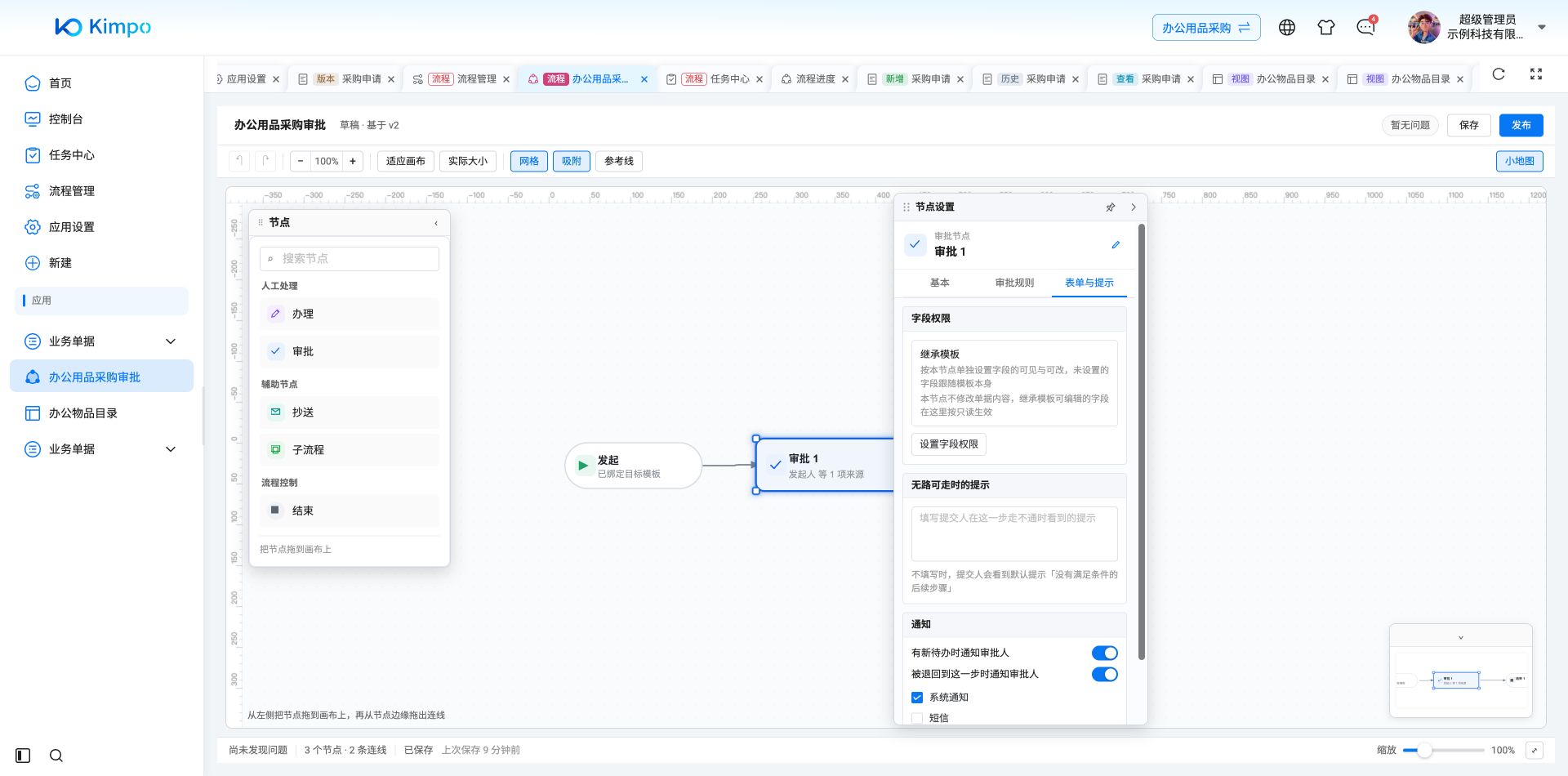
Task: Adjust the 缩放 zoom slider handle
Action: coord(1424,750)
